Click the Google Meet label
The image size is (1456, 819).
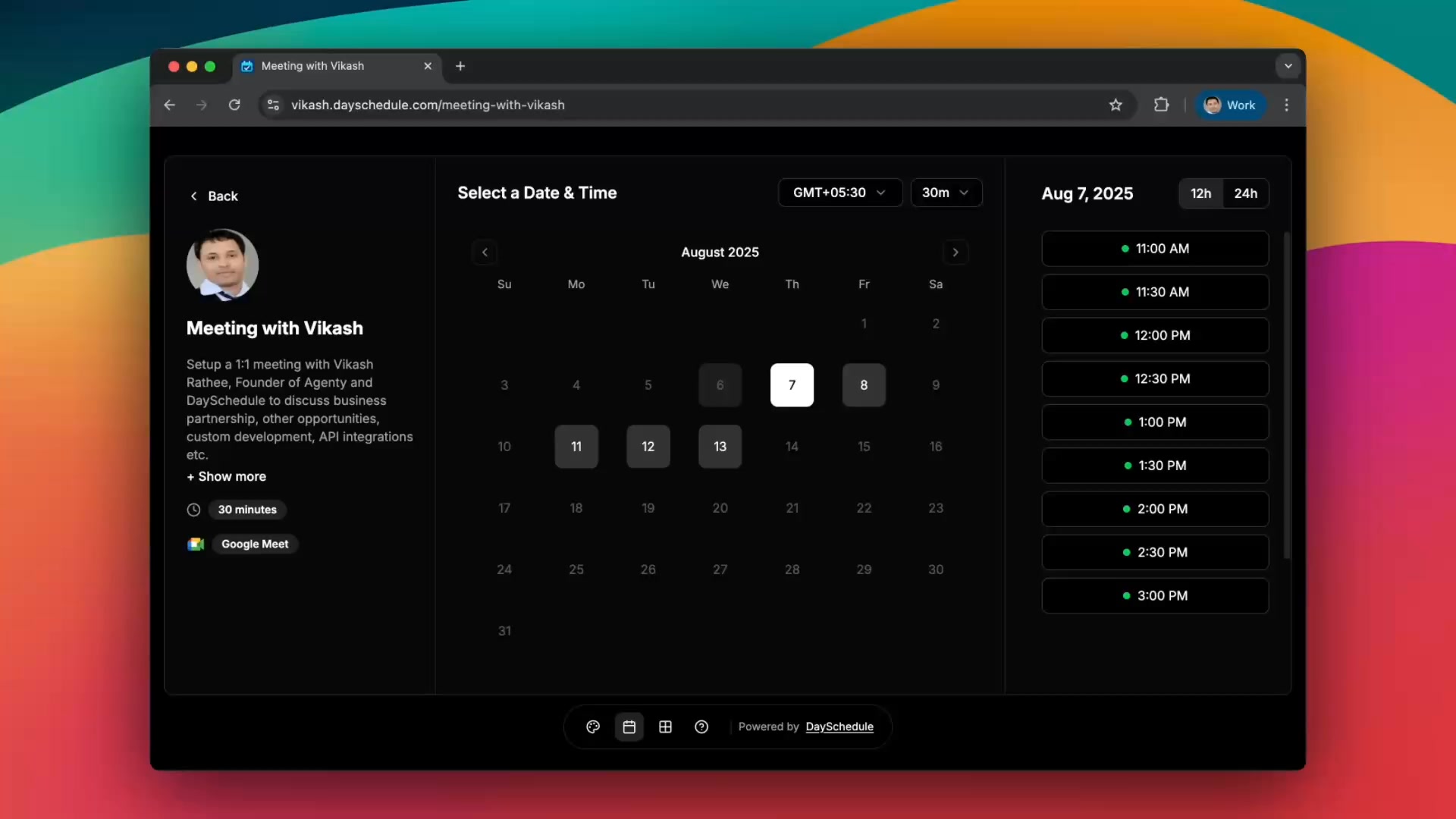[x=255, y=544]
